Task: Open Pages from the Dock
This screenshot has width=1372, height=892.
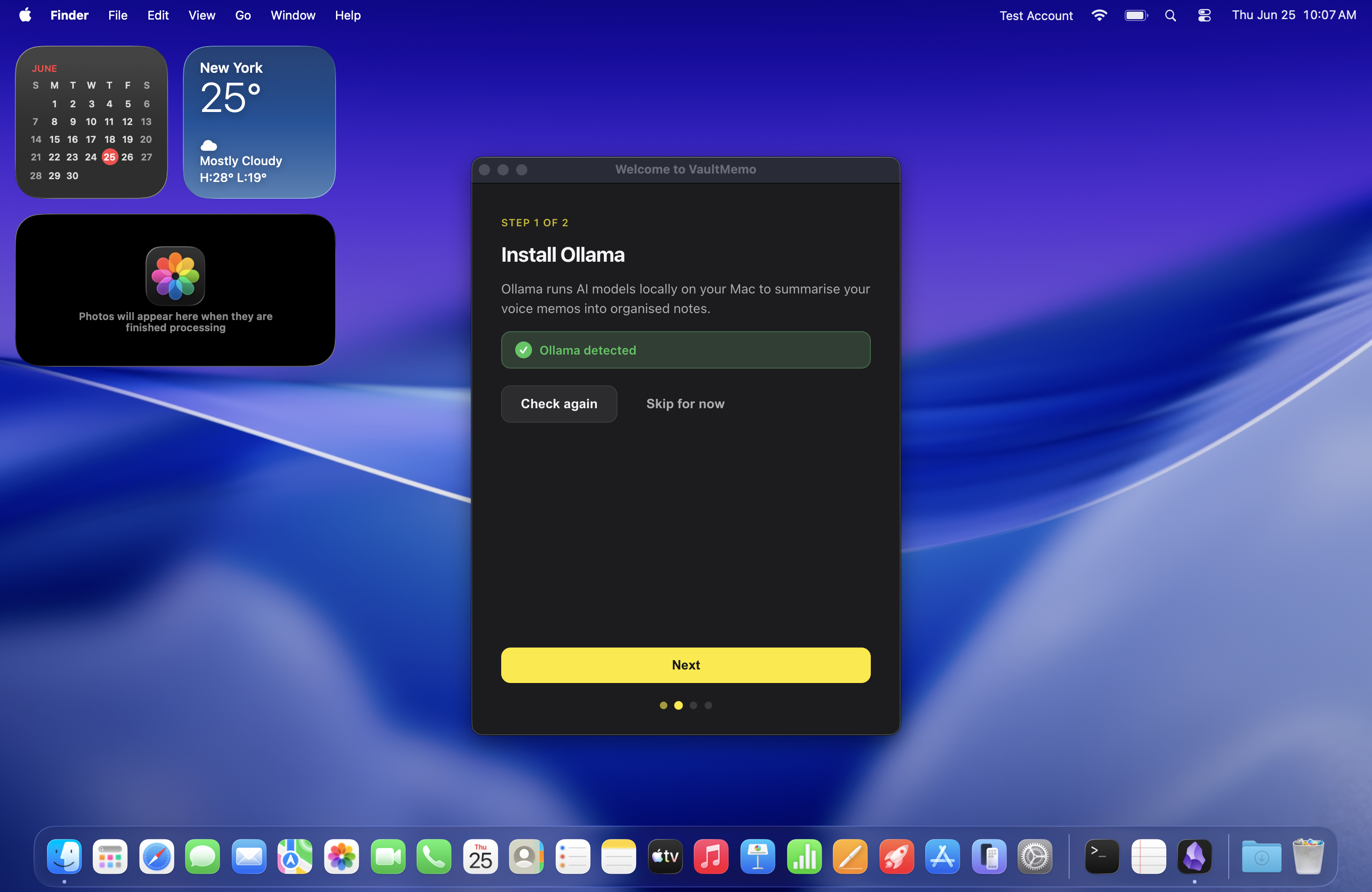Action: click(x=850, y=856)
